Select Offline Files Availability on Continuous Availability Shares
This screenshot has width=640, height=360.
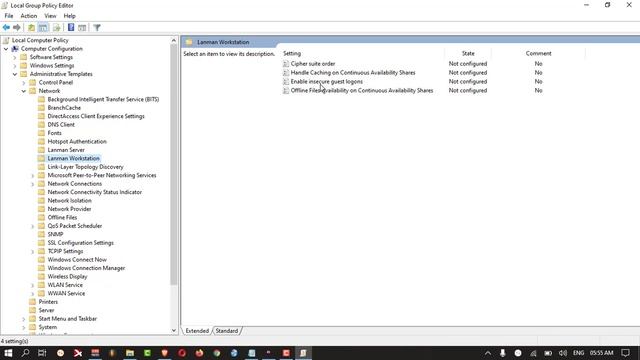[362, 91]
